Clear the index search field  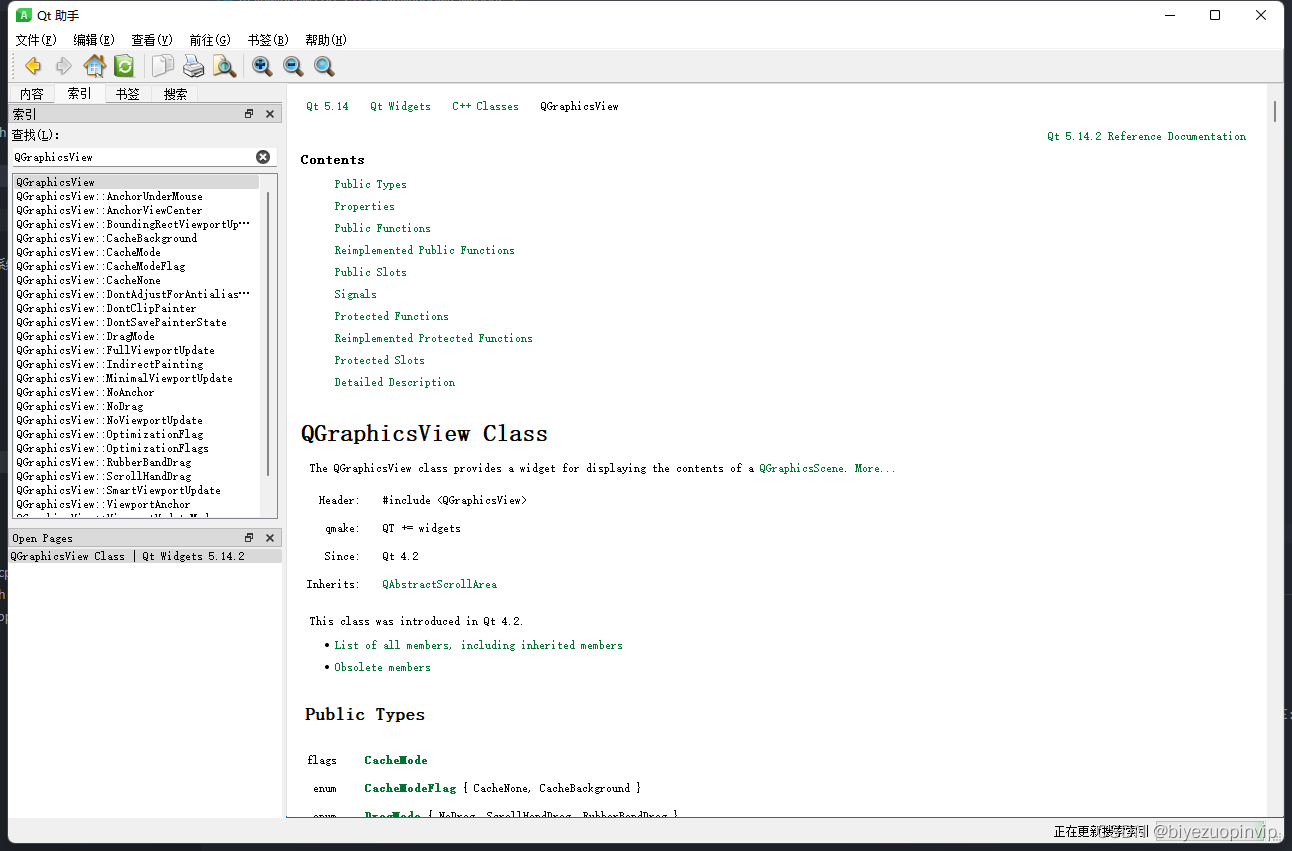coord(263,157)
